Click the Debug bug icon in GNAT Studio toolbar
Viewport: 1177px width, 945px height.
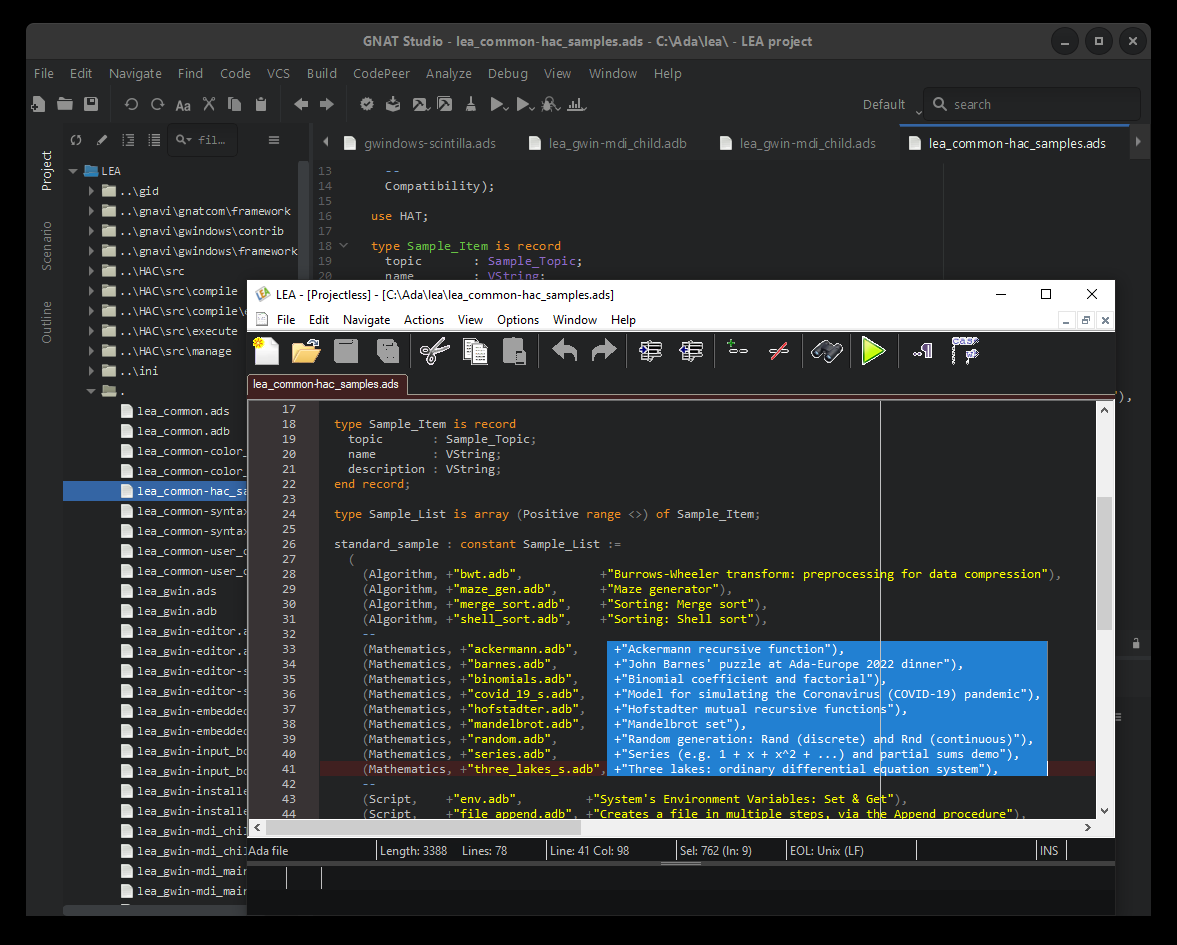pyautogui.click(x=549, y=104)
